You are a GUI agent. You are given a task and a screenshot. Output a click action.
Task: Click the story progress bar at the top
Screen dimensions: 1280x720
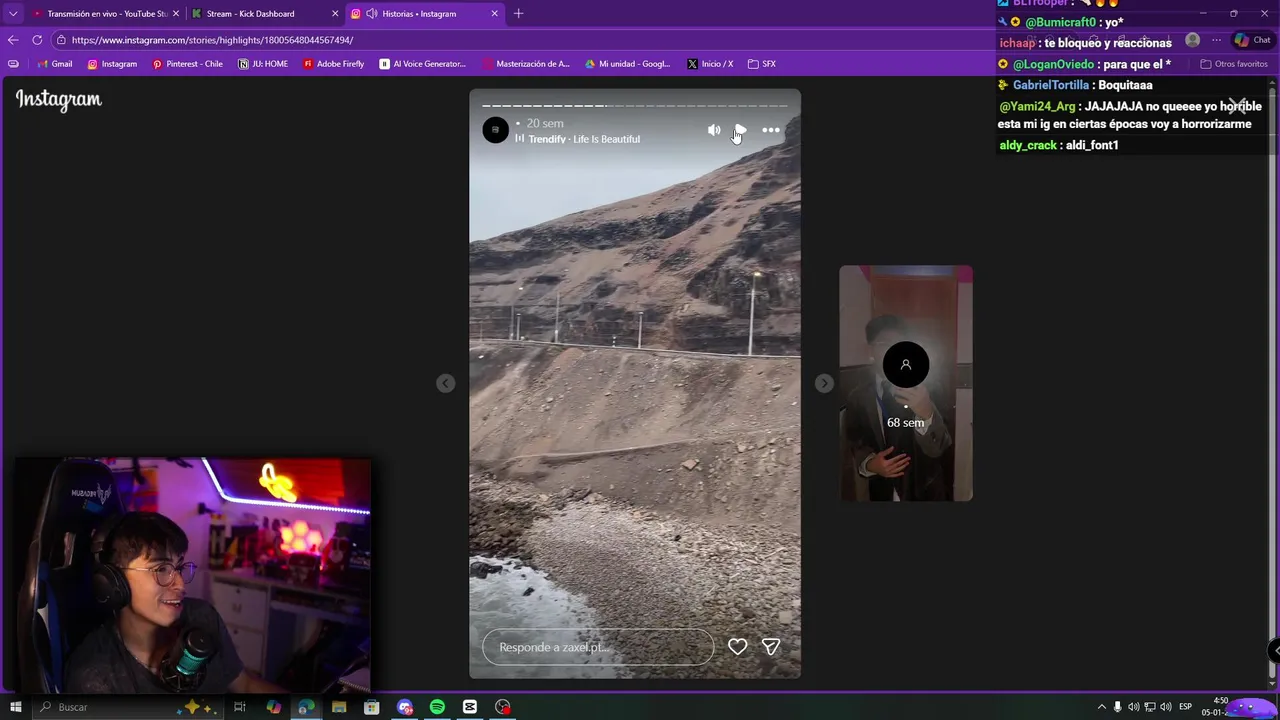click(635, 105)
